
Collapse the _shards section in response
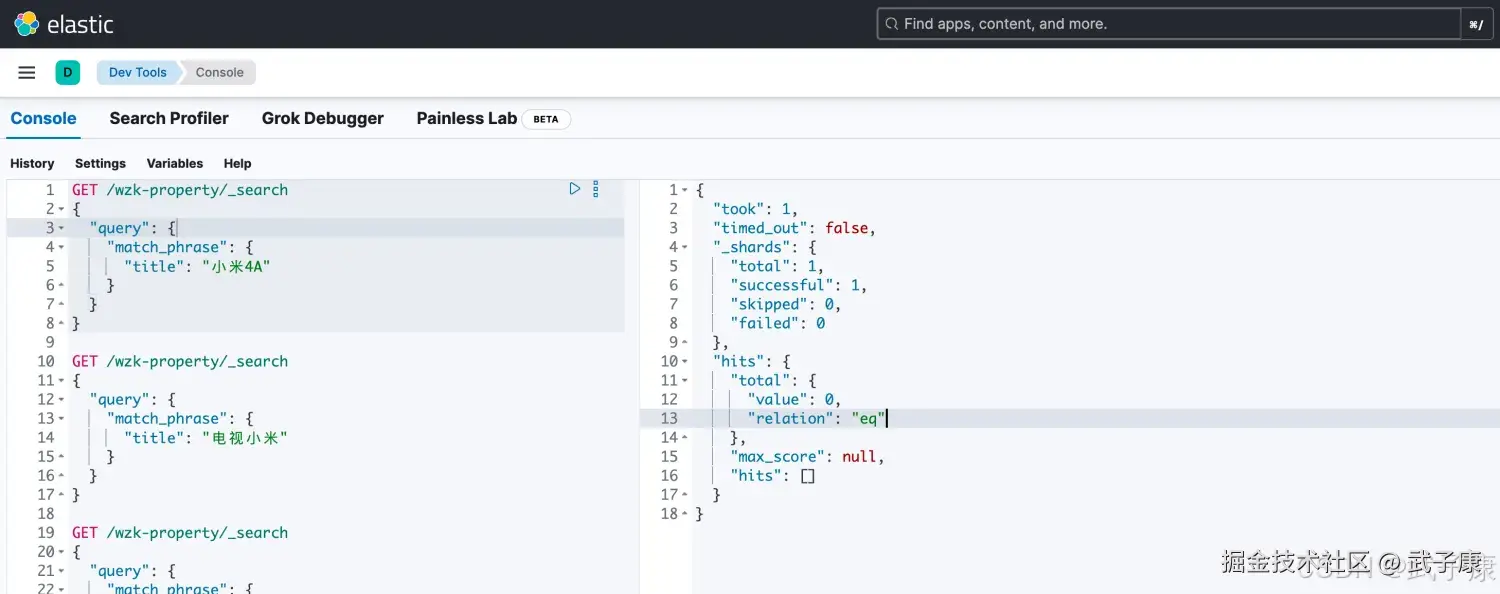click(682, 246)
